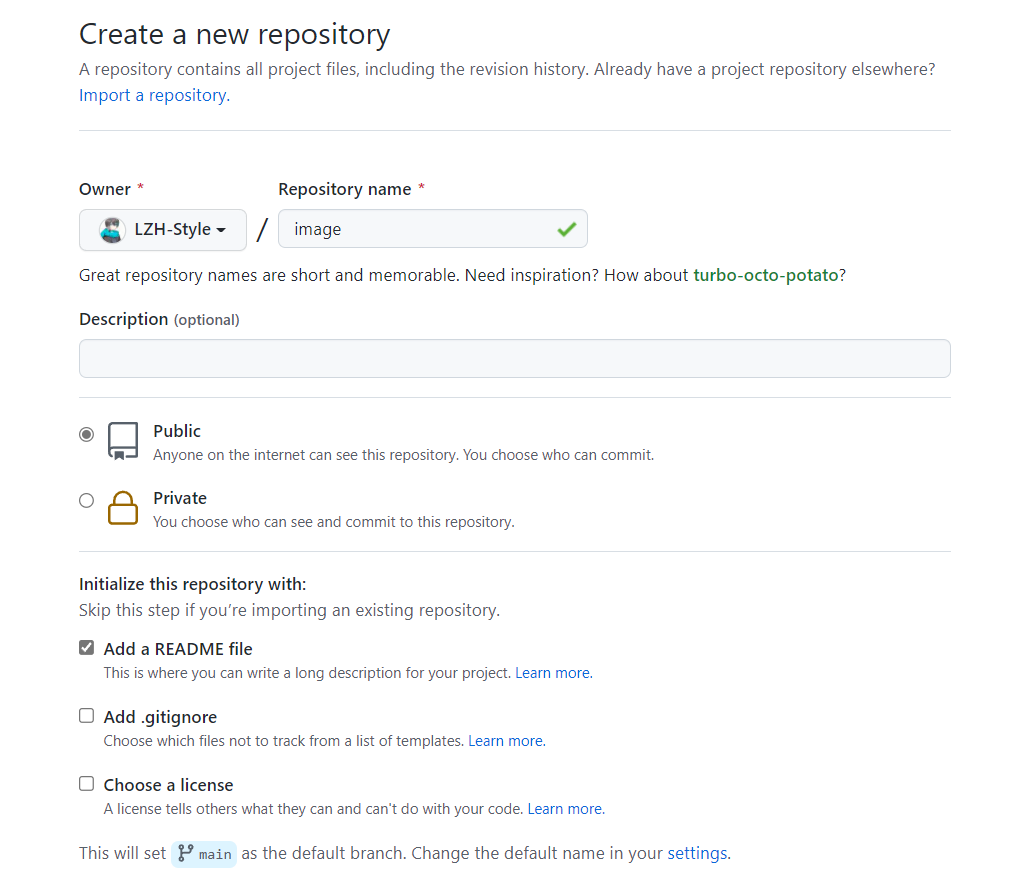Click the Private repository lock icon
Screen dimensions: 1032x885
(123, 508)
